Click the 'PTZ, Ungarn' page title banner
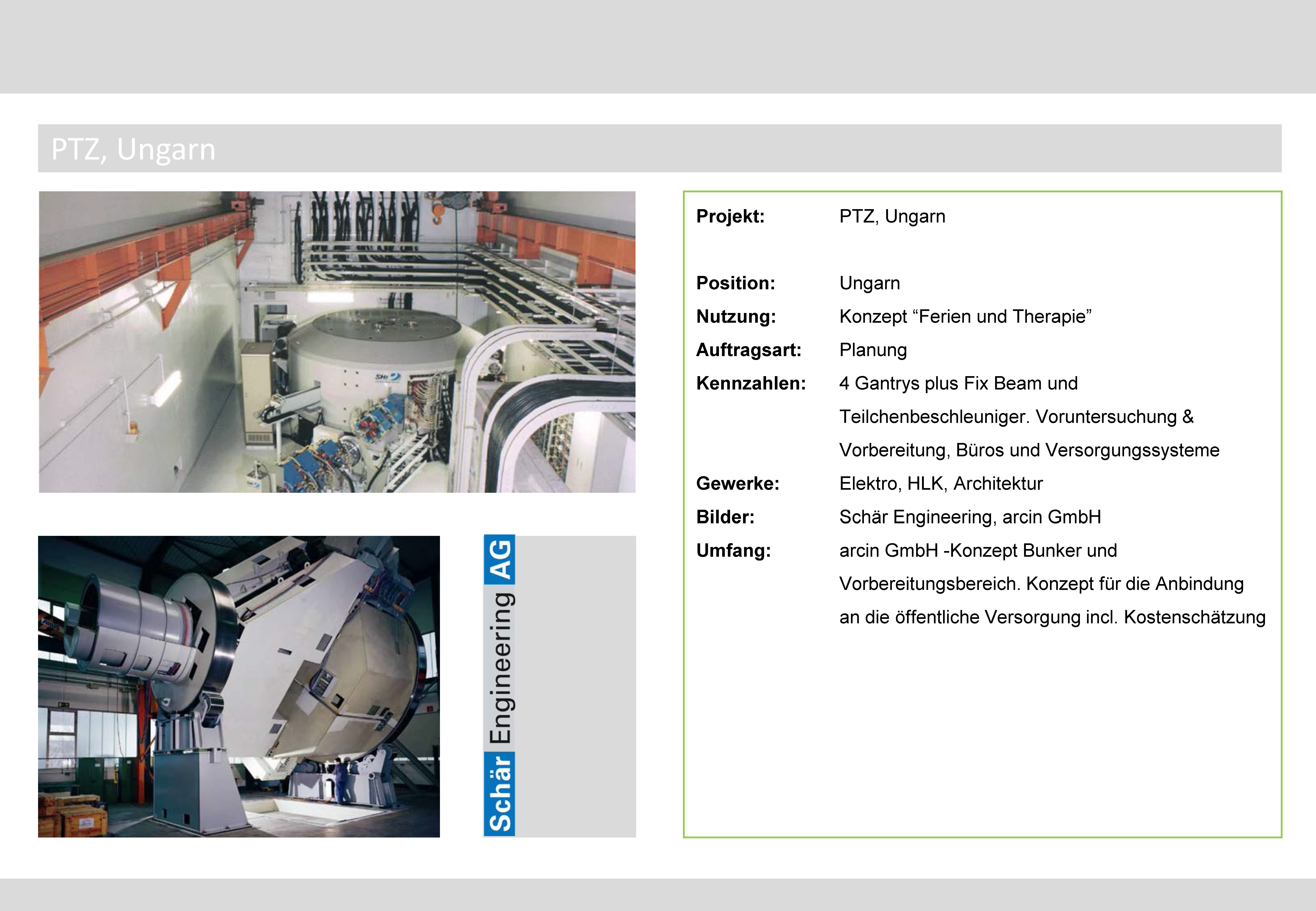 click(x=660, y=148)
